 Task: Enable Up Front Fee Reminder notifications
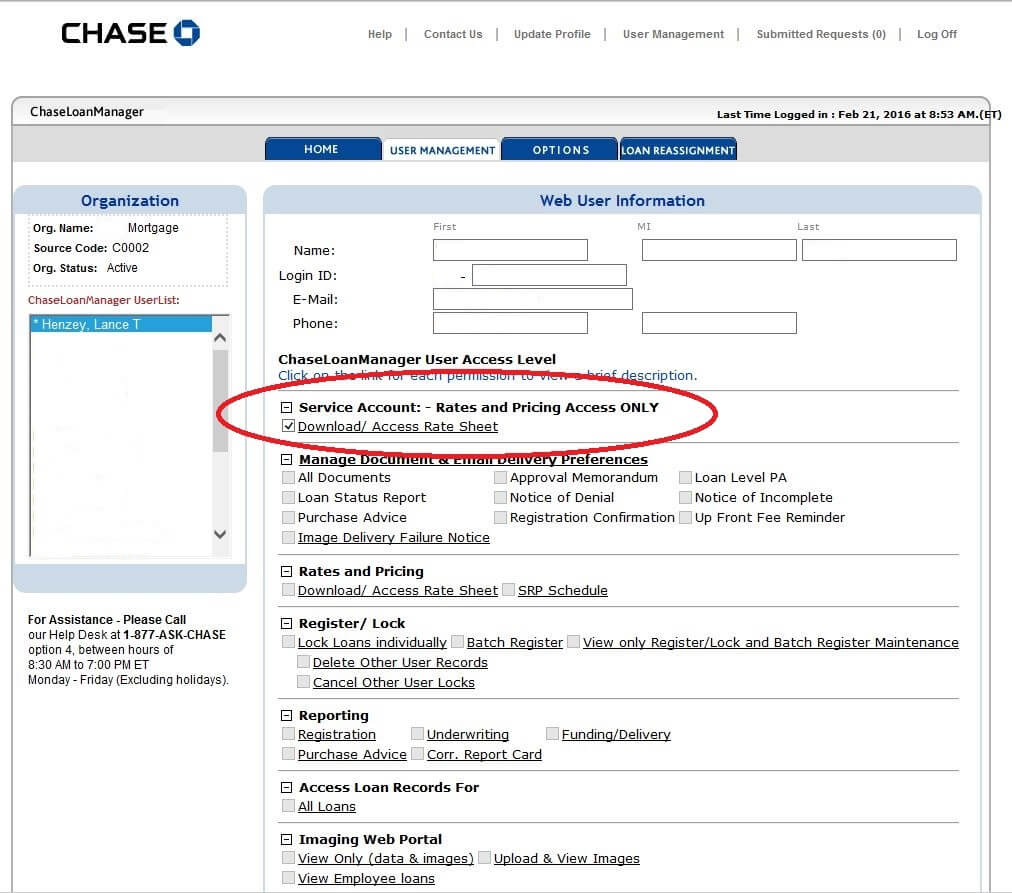[685, 517]
